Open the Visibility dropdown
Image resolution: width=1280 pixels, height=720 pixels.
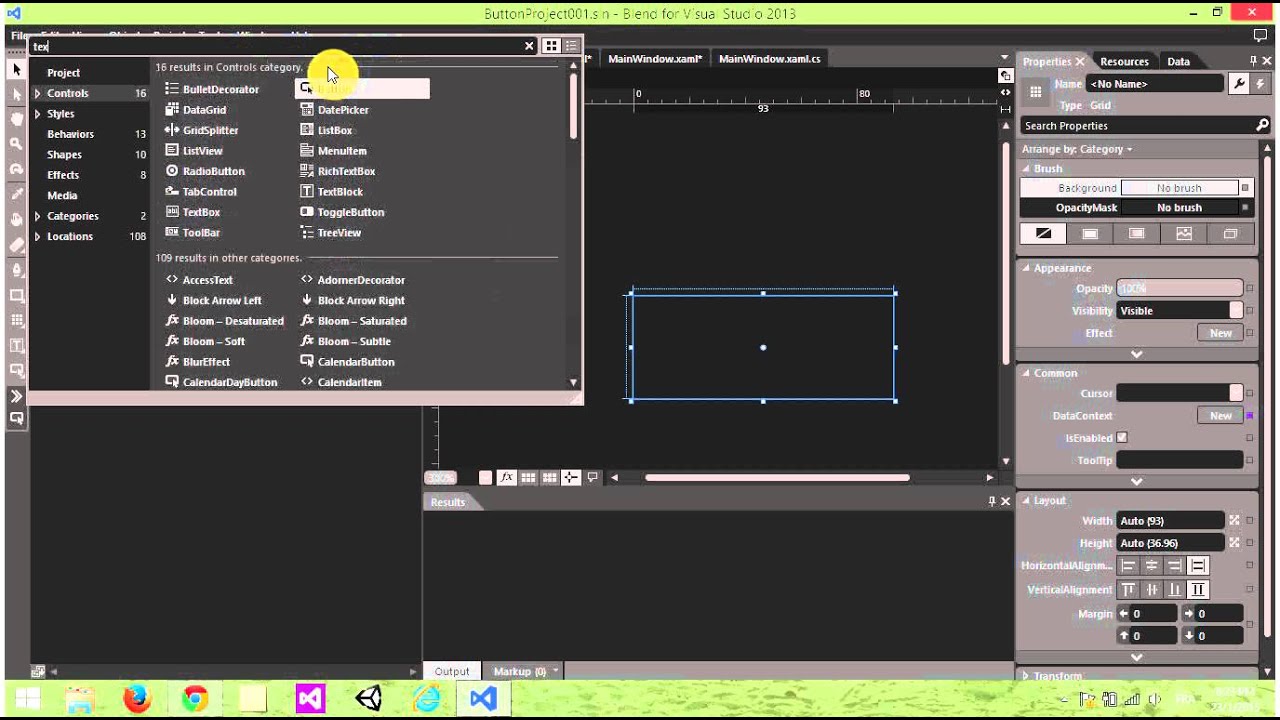tap(1179, 311)
